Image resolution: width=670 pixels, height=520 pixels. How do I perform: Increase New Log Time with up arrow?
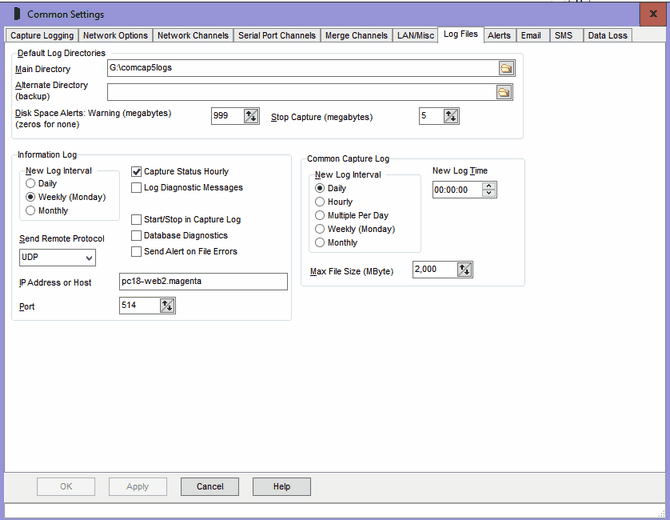point(489,186)
